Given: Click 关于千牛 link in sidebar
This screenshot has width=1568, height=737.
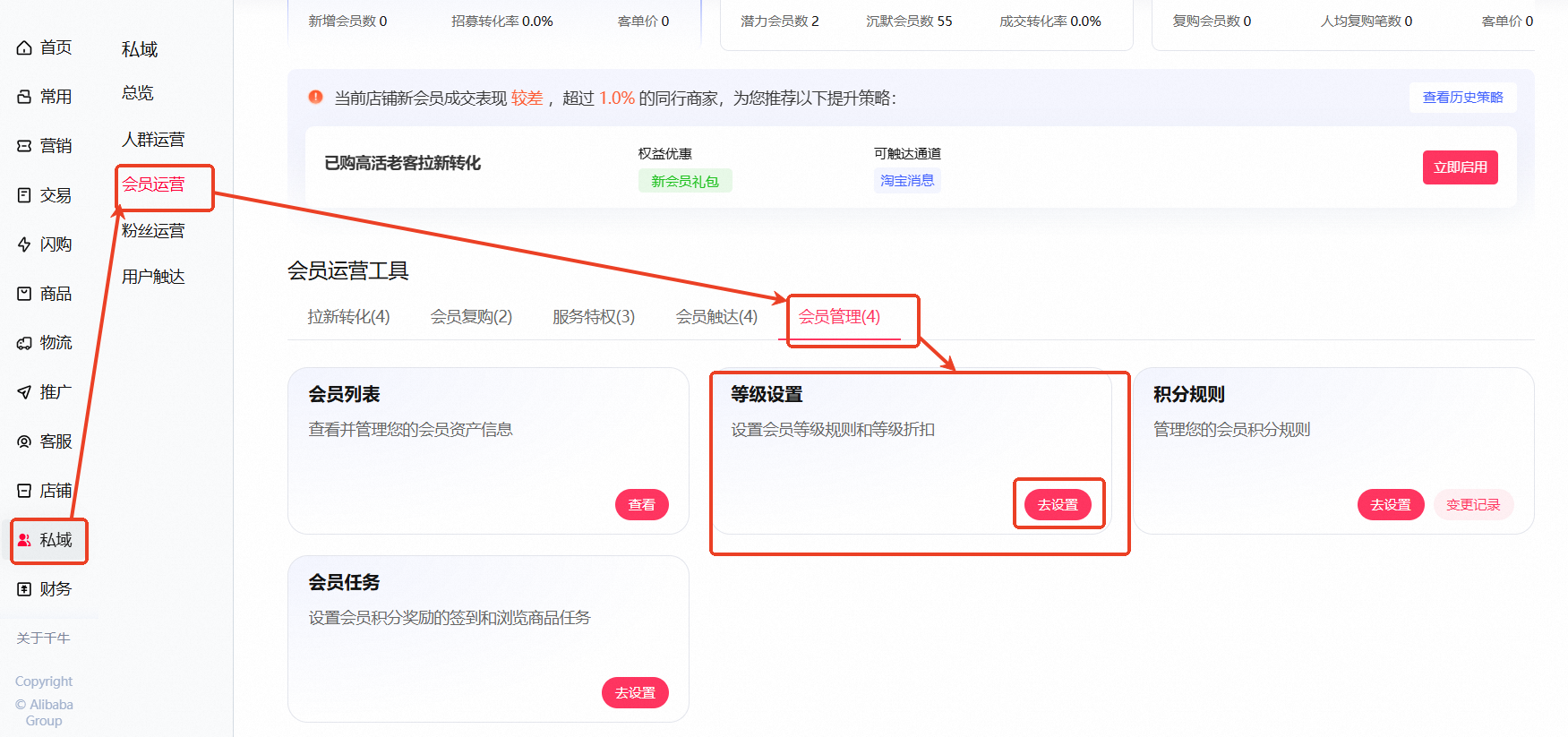Looking at the screenshot, I should point(43,638).
